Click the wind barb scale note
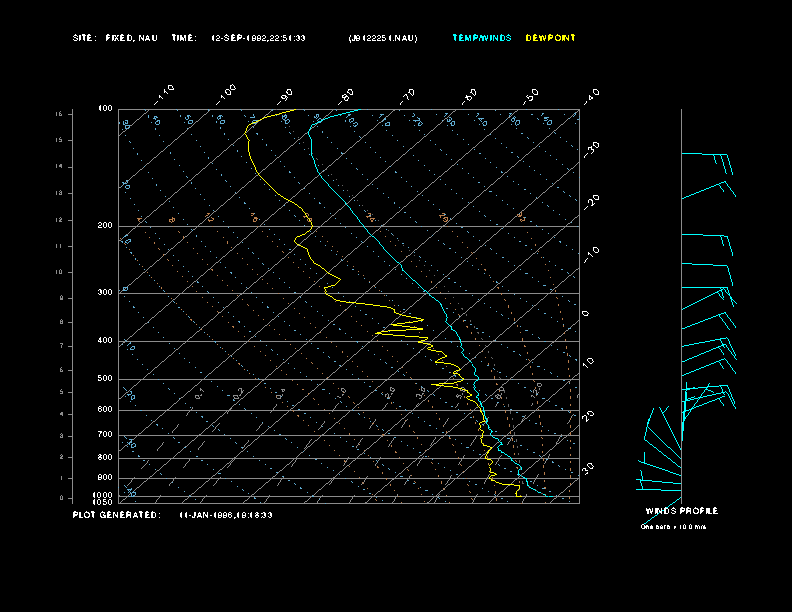Image resolution: width=792 pixels, height=612 pixels. tap(673, 526)
